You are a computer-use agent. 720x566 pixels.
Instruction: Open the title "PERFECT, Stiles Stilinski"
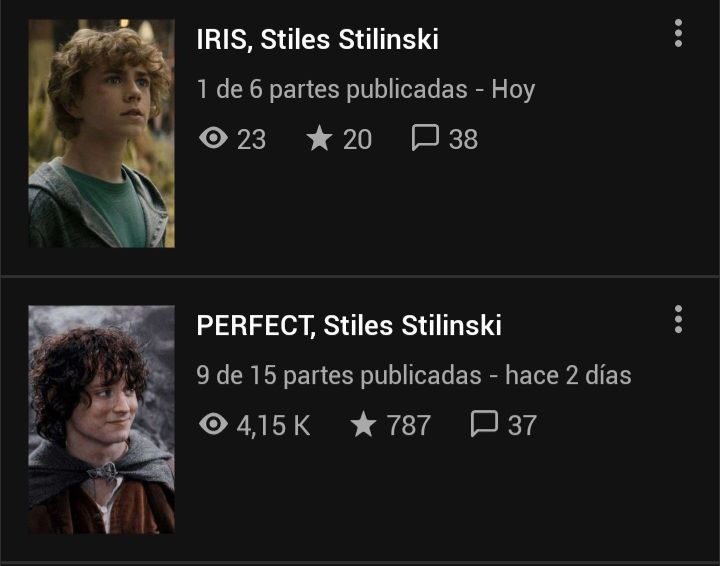pyautogui.click(x=349, y=325)
